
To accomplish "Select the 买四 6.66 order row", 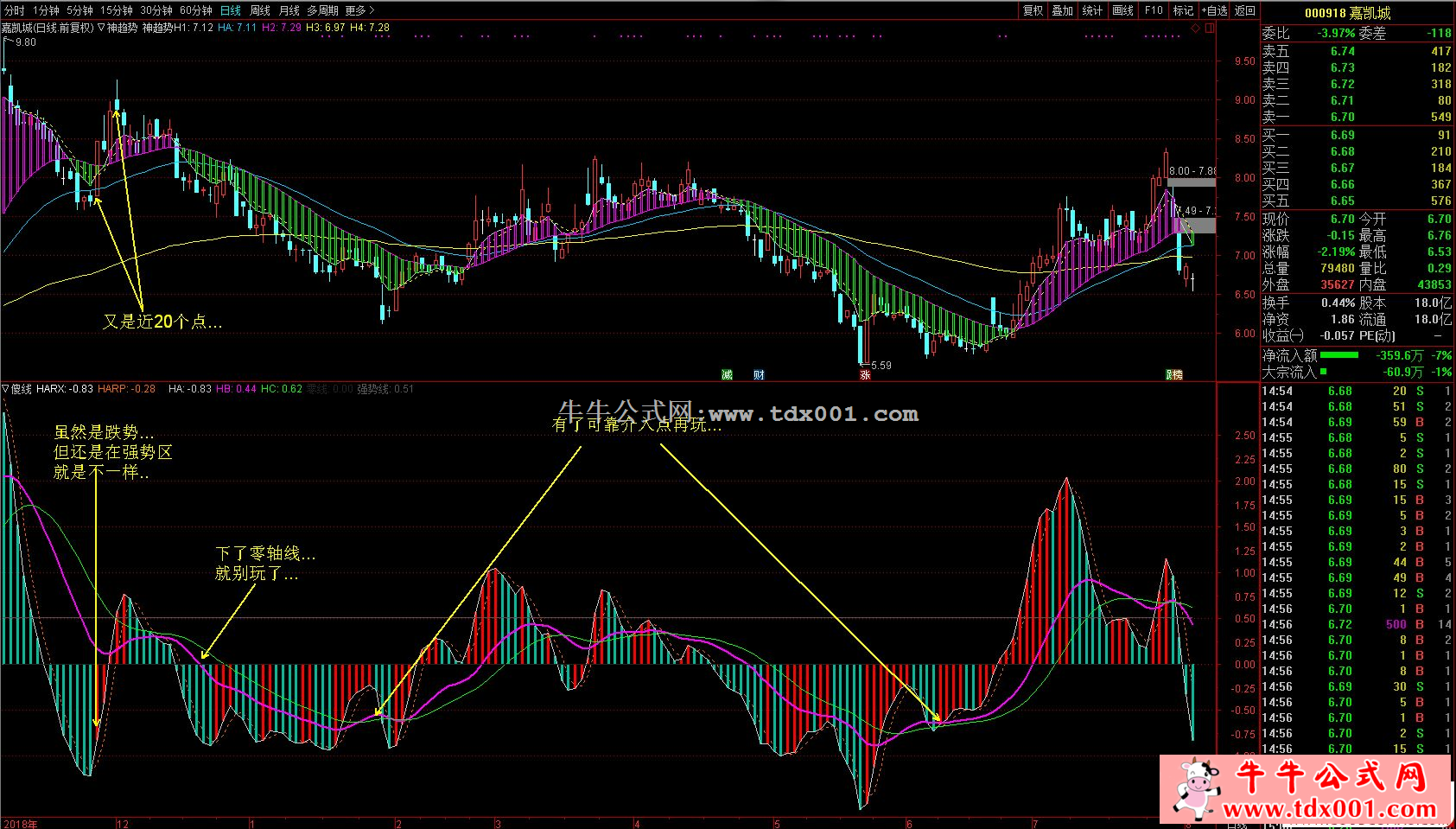I will pyautogui.click(x=1357, y=184).
